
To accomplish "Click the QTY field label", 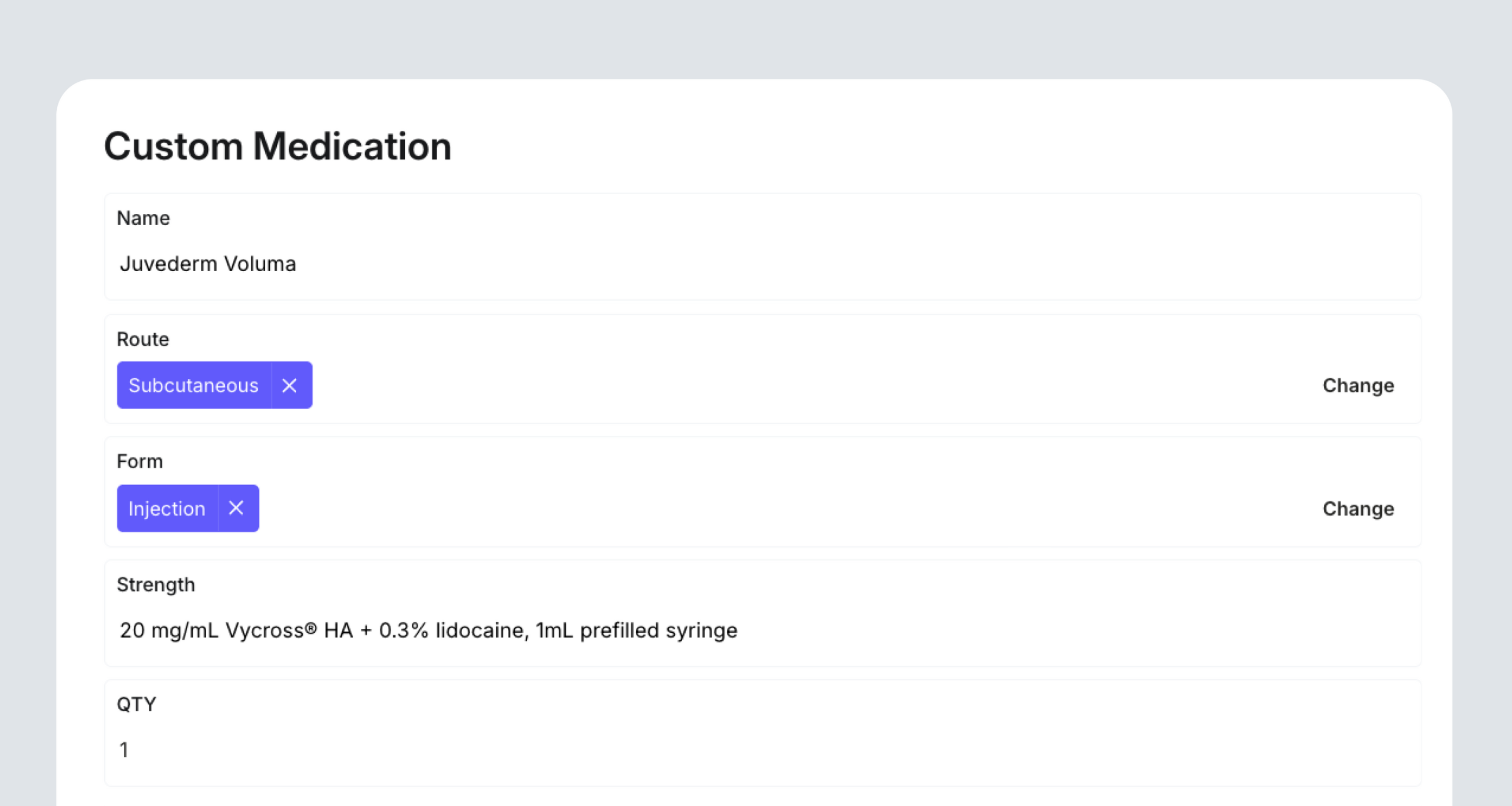I will coord(136,704).
